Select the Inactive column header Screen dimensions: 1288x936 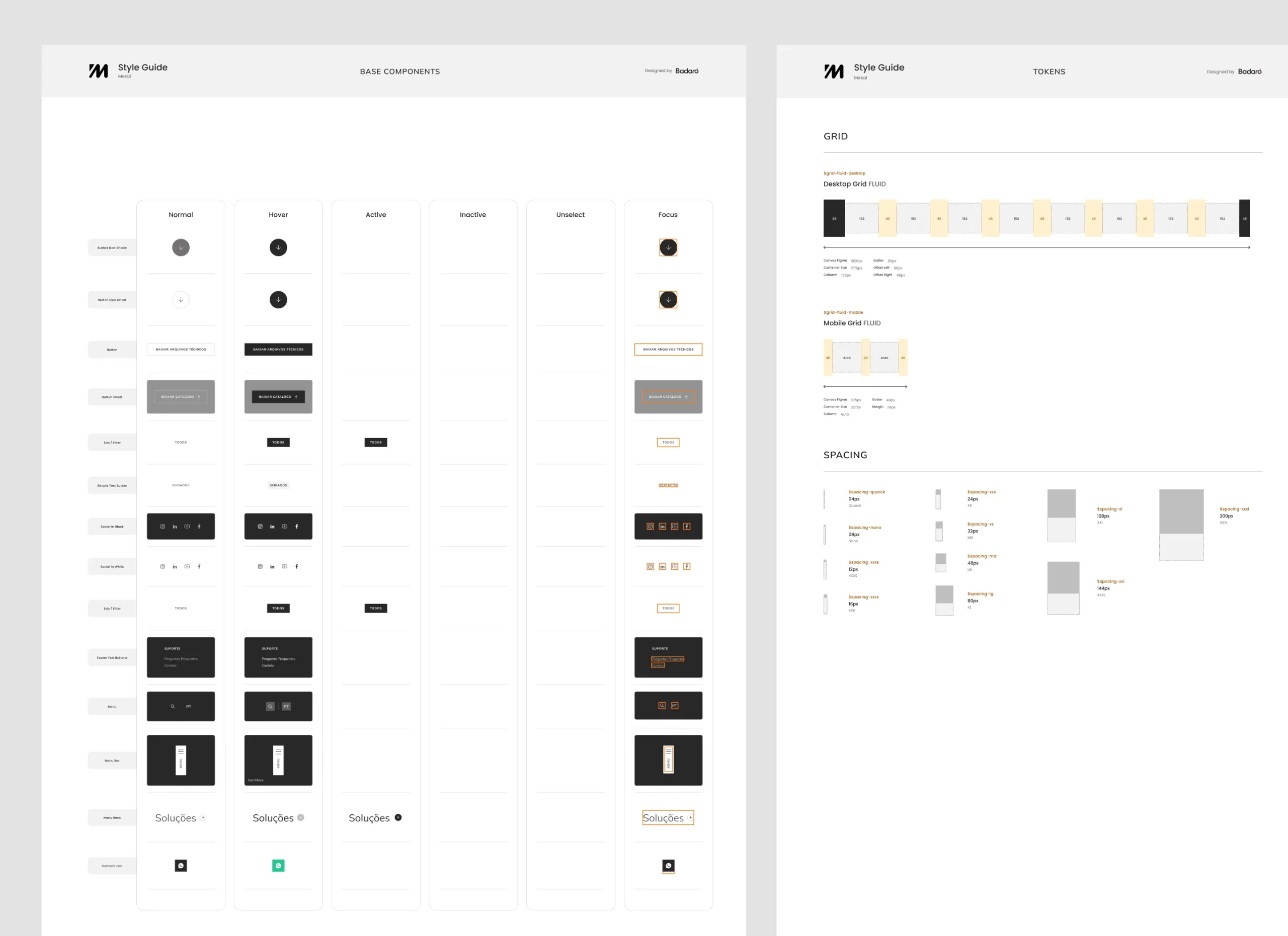pyautogui.click(x=473, y=215)
